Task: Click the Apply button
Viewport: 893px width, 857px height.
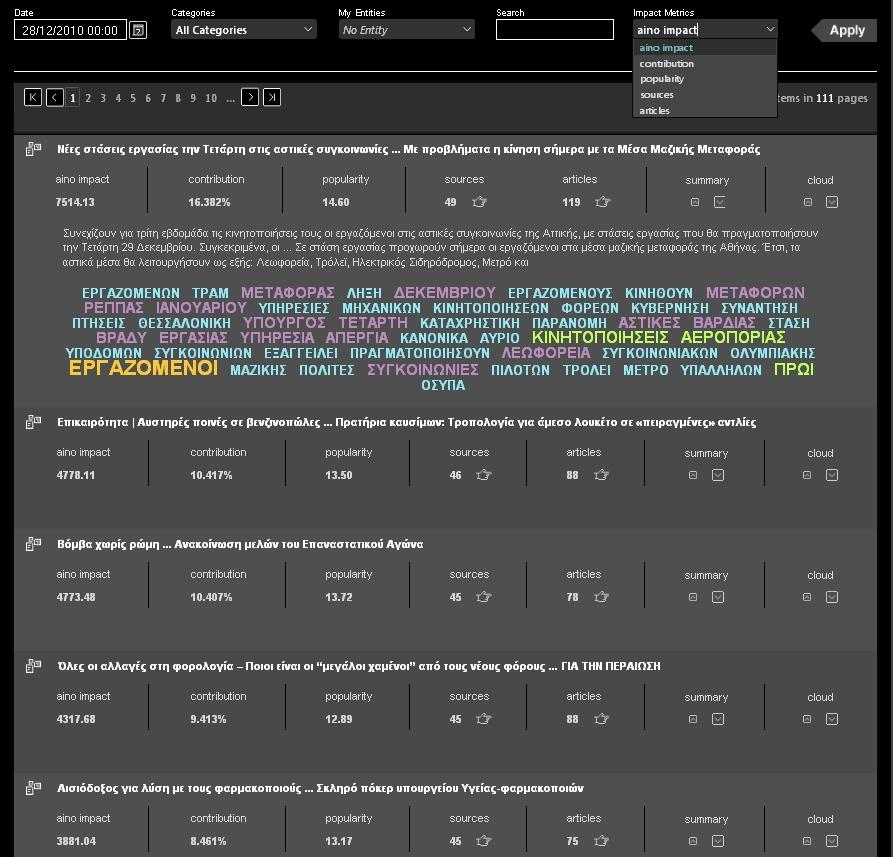Action: coord(844,30)
